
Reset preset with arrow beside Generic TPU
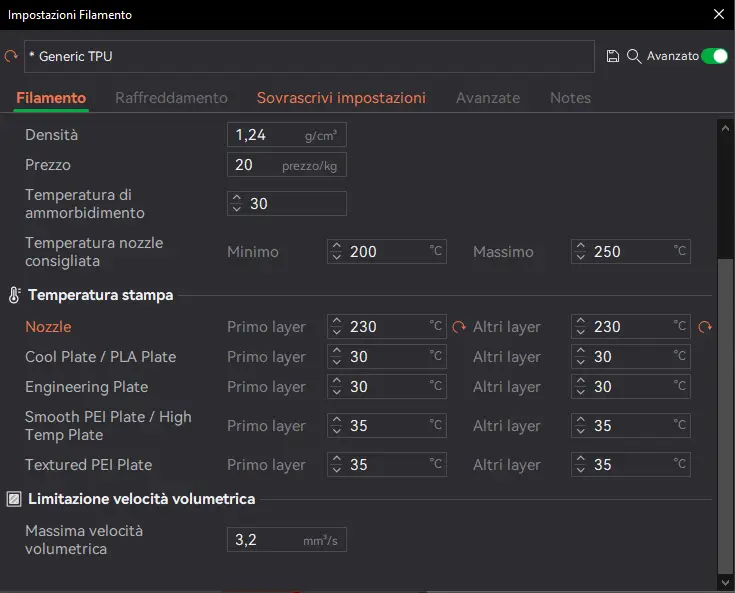(11, 56)
